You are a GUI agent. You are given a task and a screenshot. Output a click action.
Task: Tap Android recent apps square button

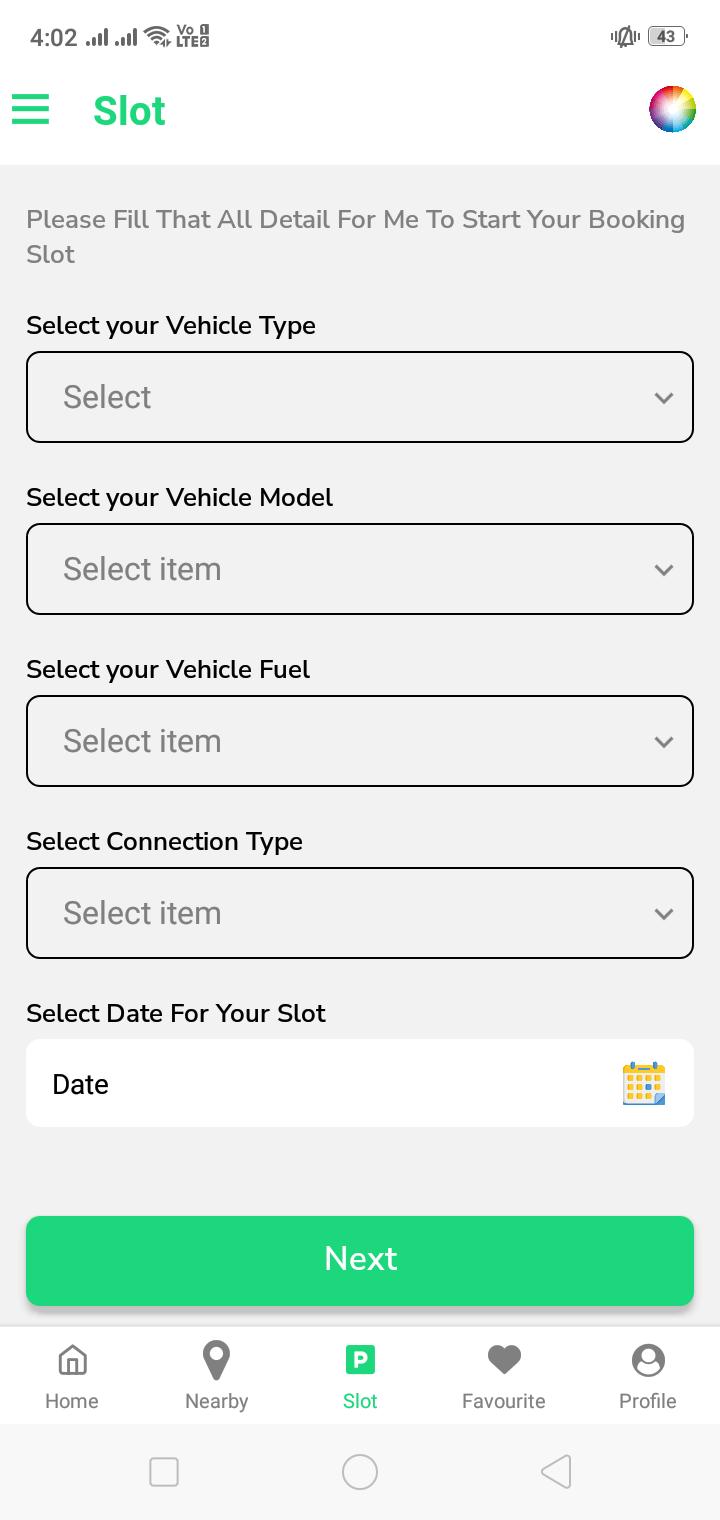[x=164, y=1472]
